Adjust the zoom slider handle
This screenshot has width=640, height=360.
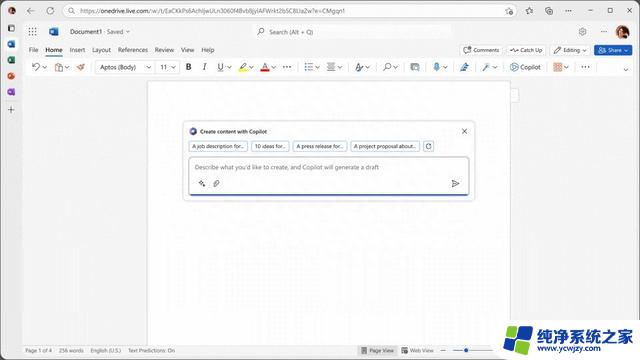pos(466,350)
